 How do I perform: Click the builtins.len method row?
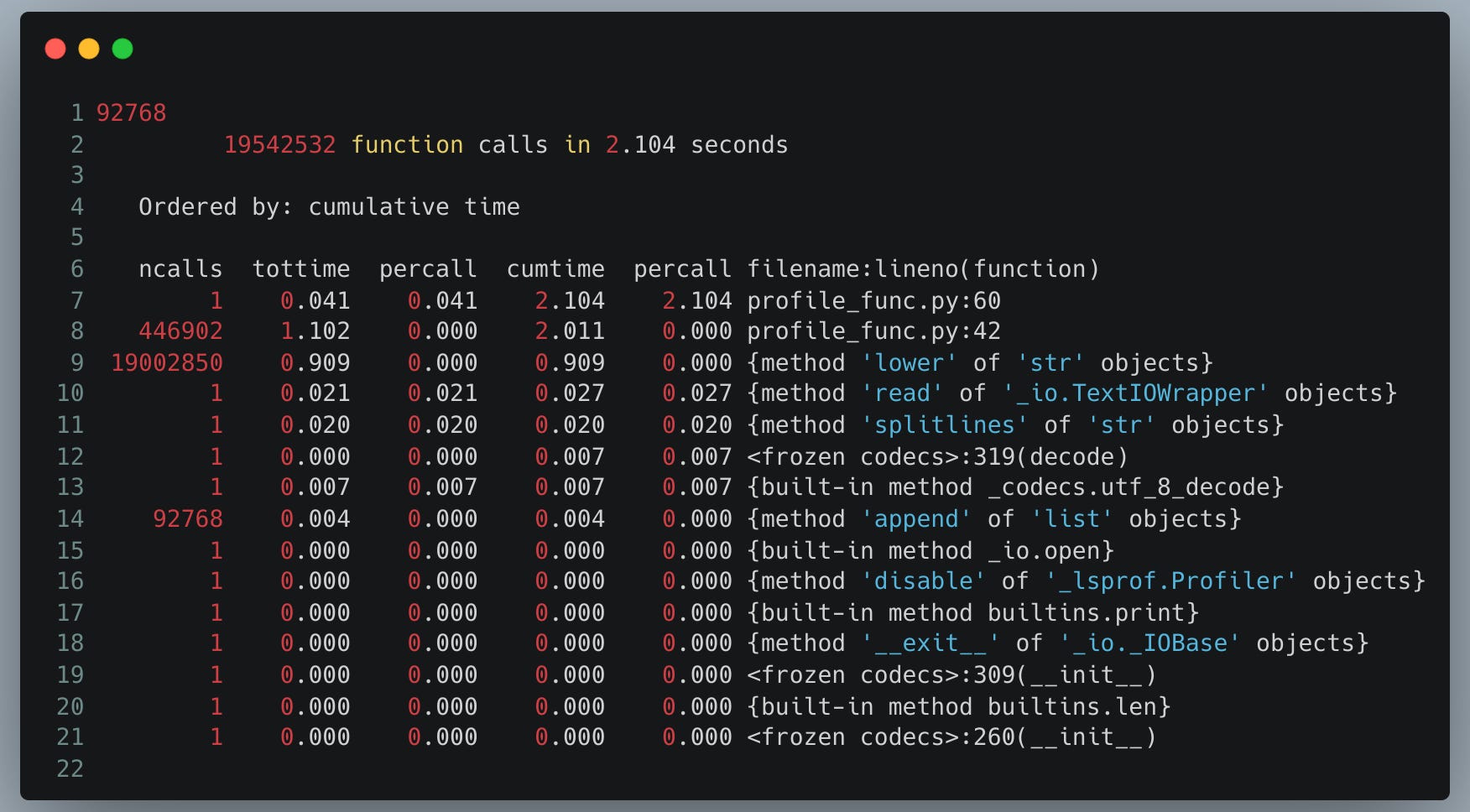[x=958, y=706]
